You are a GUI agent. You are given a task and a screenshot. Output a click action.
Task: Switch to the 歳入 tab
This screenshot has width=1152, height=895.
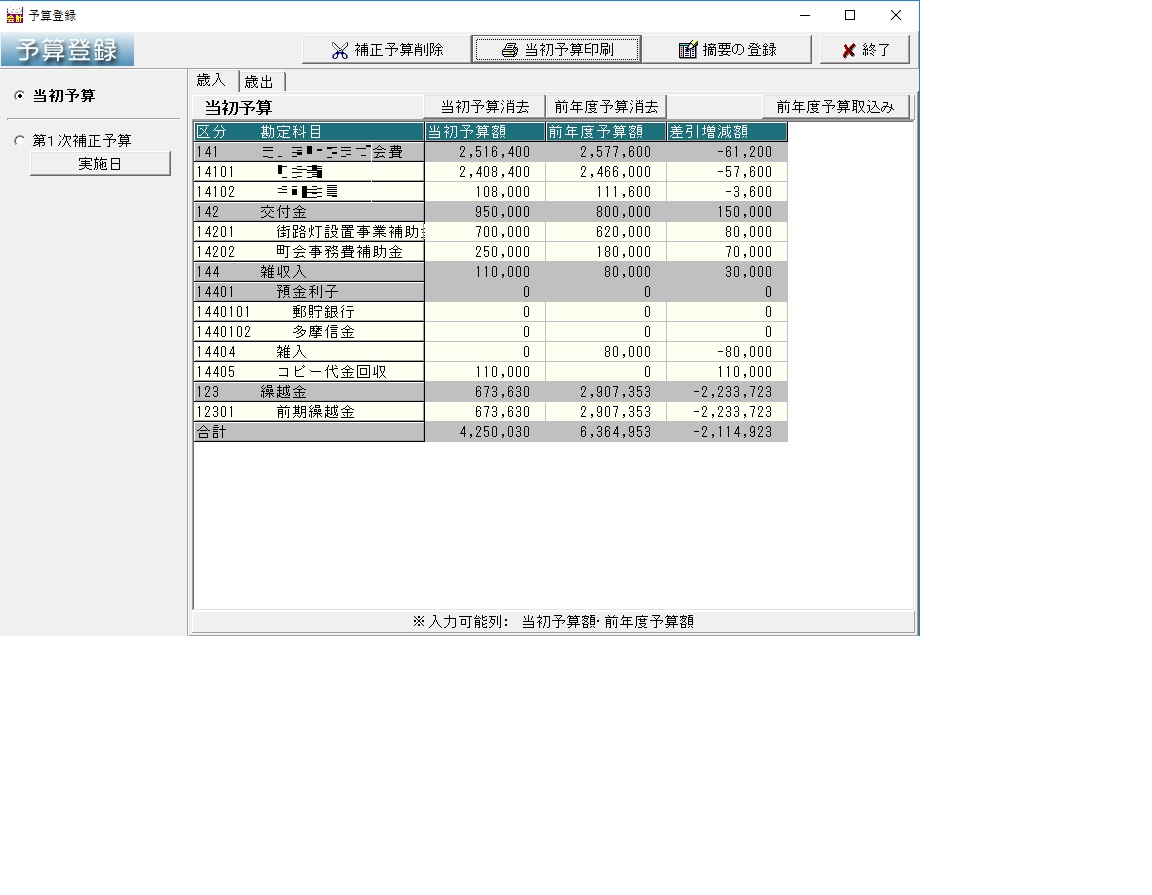coord(213,81)
